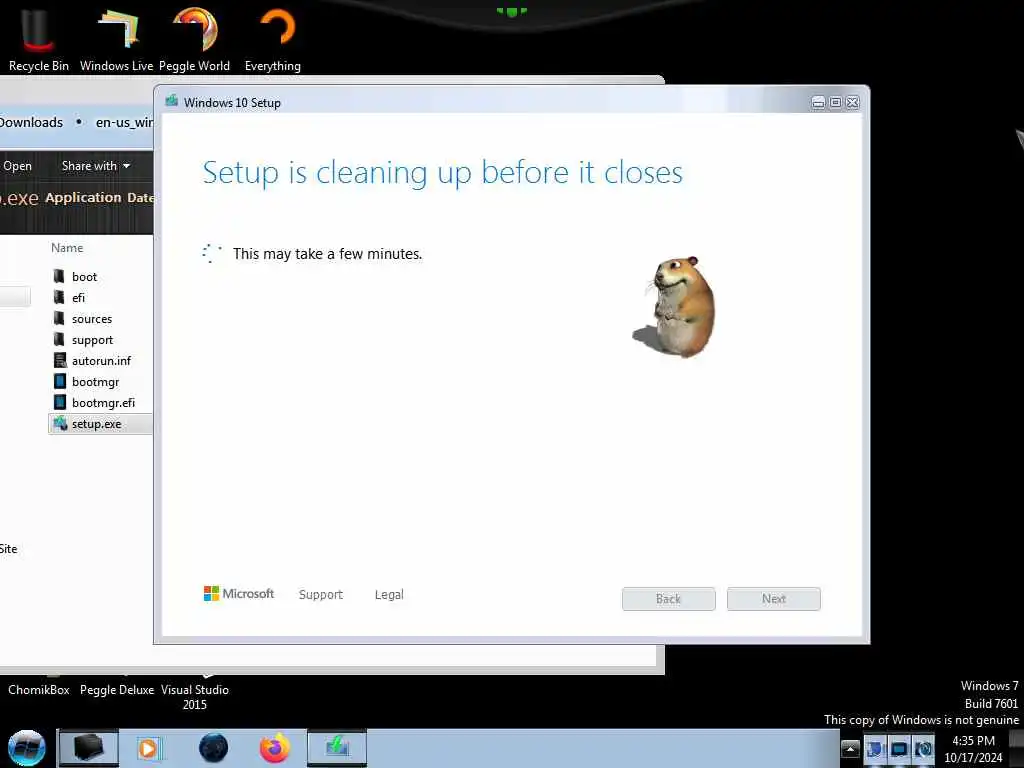Click the Next button in Setup
The width and height of the screenshot is (1024, 768).
coord(774,599)
